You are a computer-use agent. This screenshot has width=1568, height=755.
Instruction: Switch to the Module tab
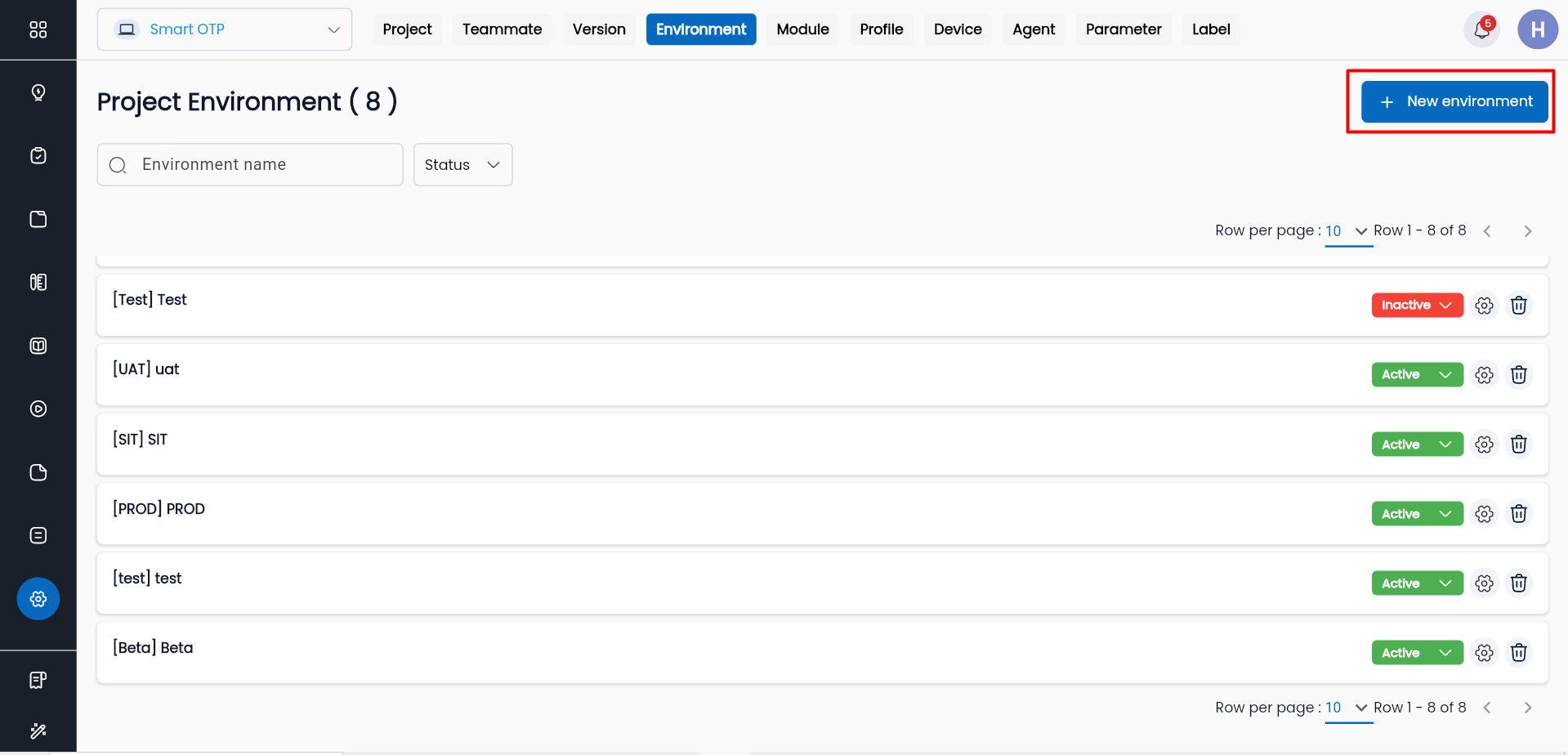tap(802, 29)
